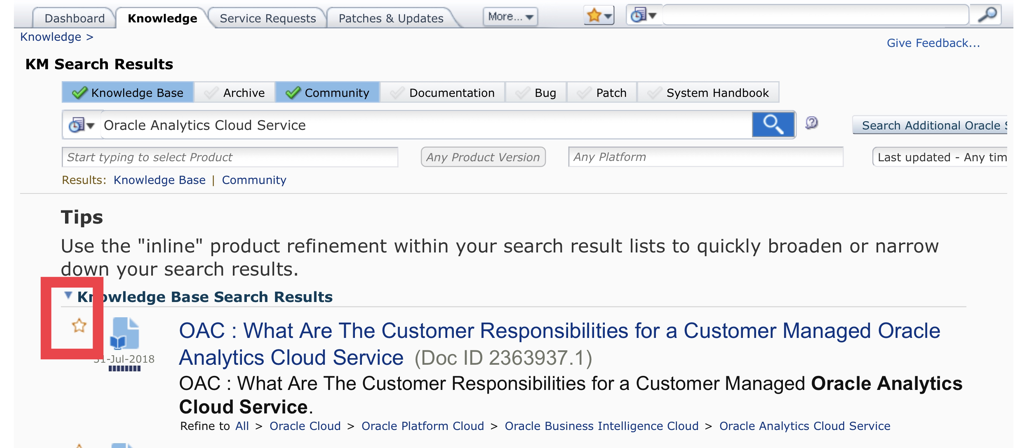Click the blue magnifier search button

(x=773, y=125)
